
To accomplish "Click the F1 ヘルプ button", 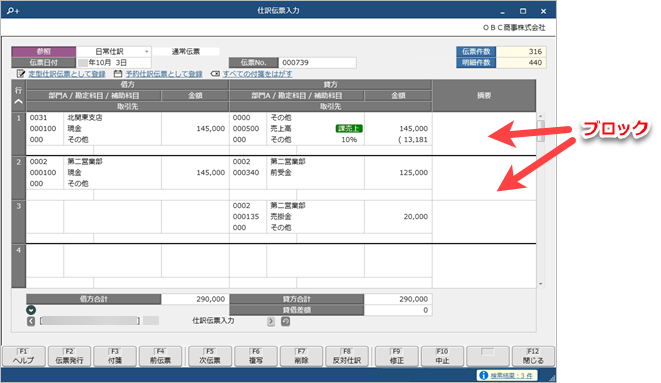I will coord(24,356).
